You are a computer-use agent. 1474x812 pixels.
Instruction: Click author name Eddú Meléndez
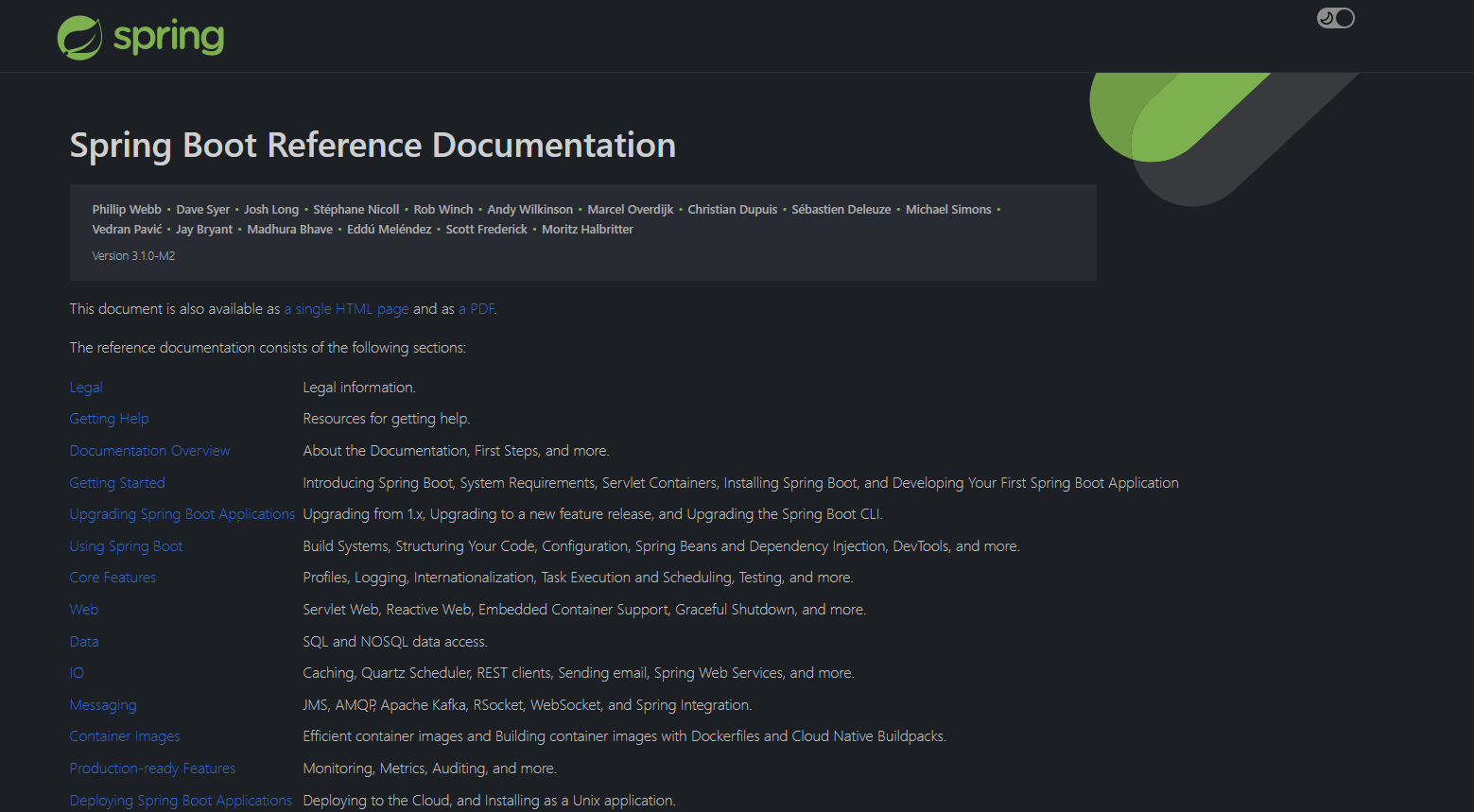390,230
